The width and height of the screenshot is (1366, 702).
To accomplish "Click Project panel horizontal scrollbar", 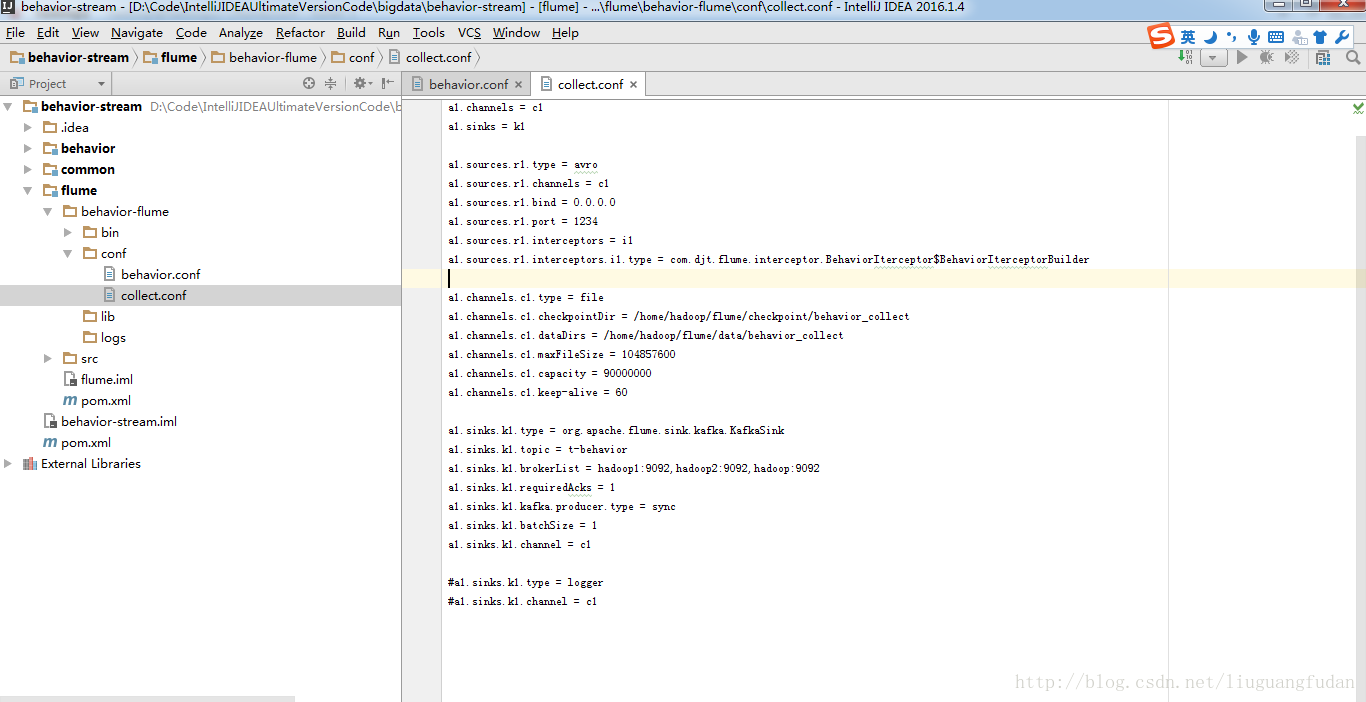I will [x=147, y=698].
